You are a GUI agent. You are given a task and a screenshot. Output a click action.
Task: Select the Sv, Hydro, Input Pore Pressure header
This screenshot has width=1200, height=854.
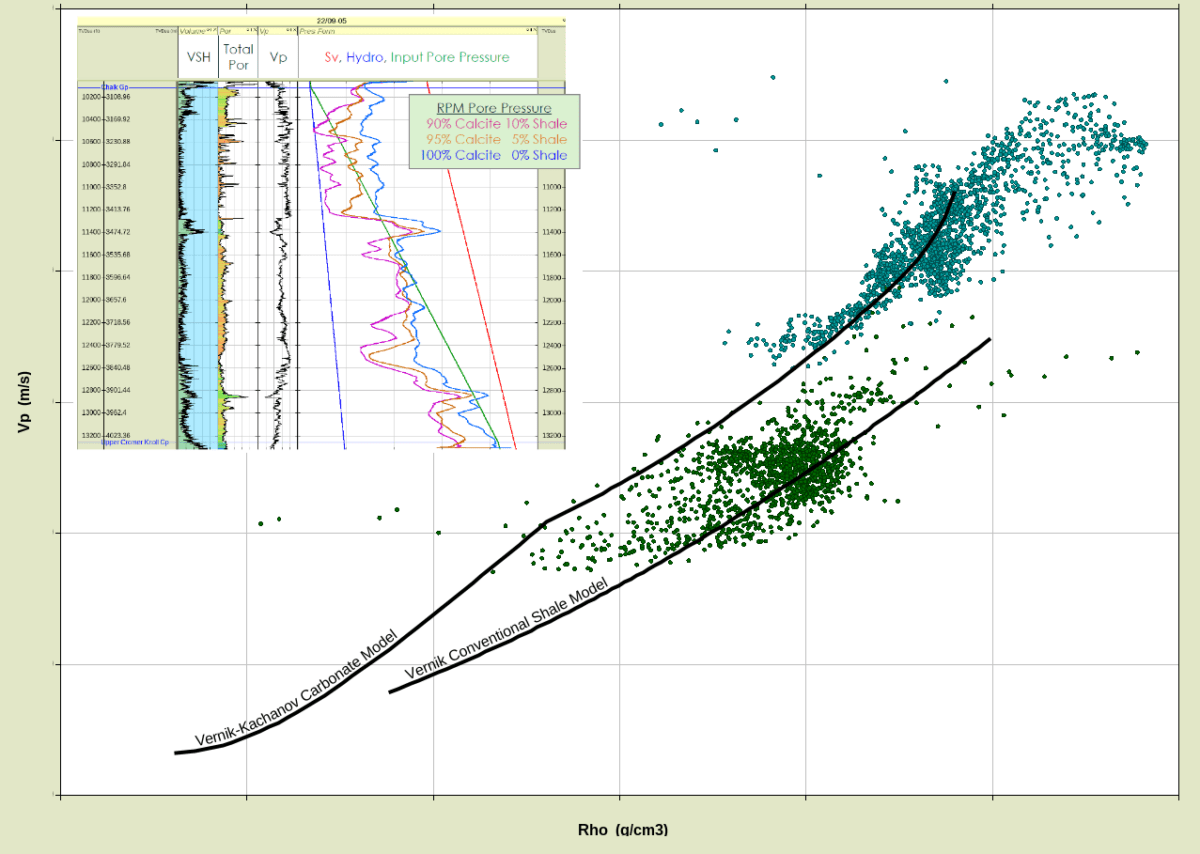417,57
